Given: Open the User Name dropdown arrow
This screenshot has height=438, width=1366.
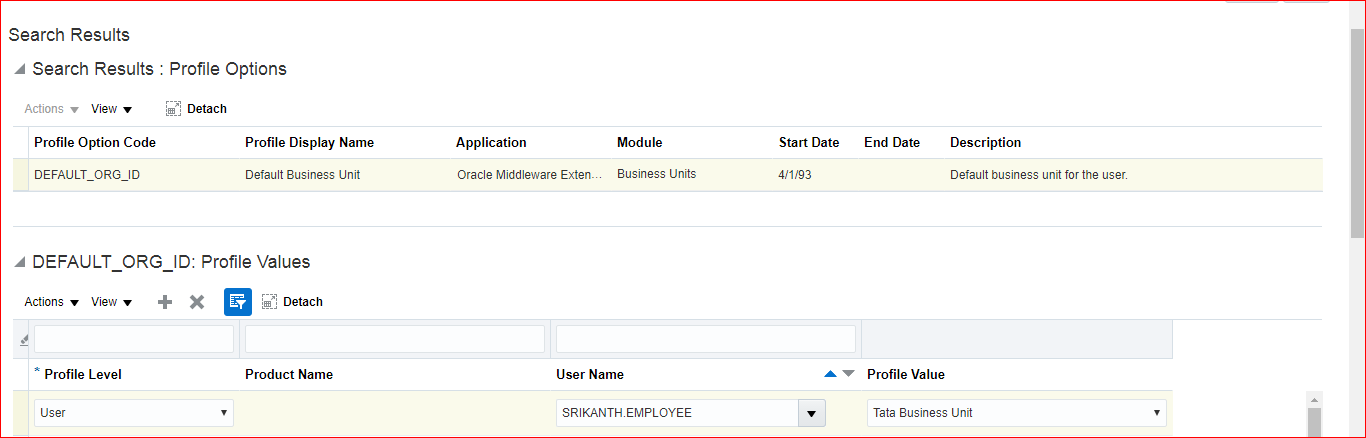Looking at the screenshot, I should click(811, 413).
